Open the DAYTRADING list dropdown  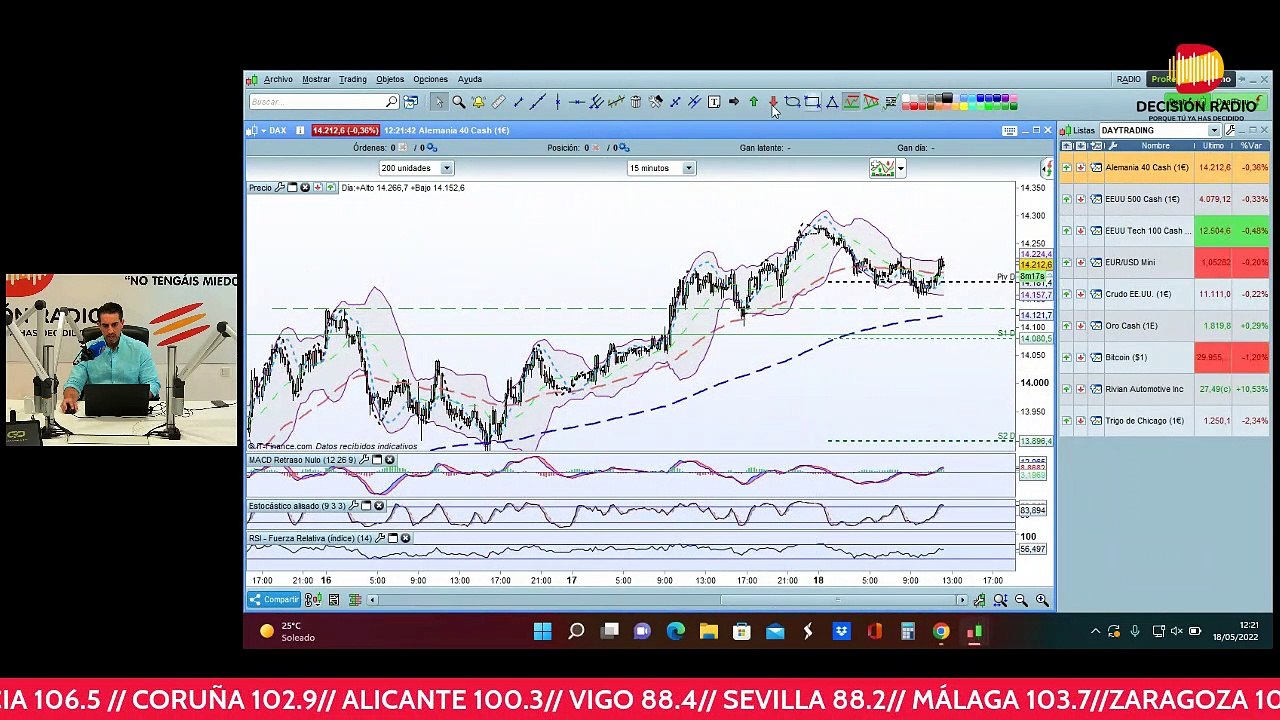1159,130
